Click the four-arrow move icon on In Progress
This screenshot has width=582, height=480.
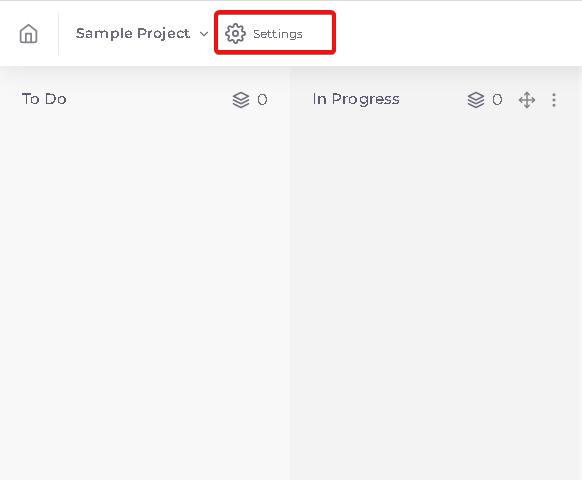(527, 100)
